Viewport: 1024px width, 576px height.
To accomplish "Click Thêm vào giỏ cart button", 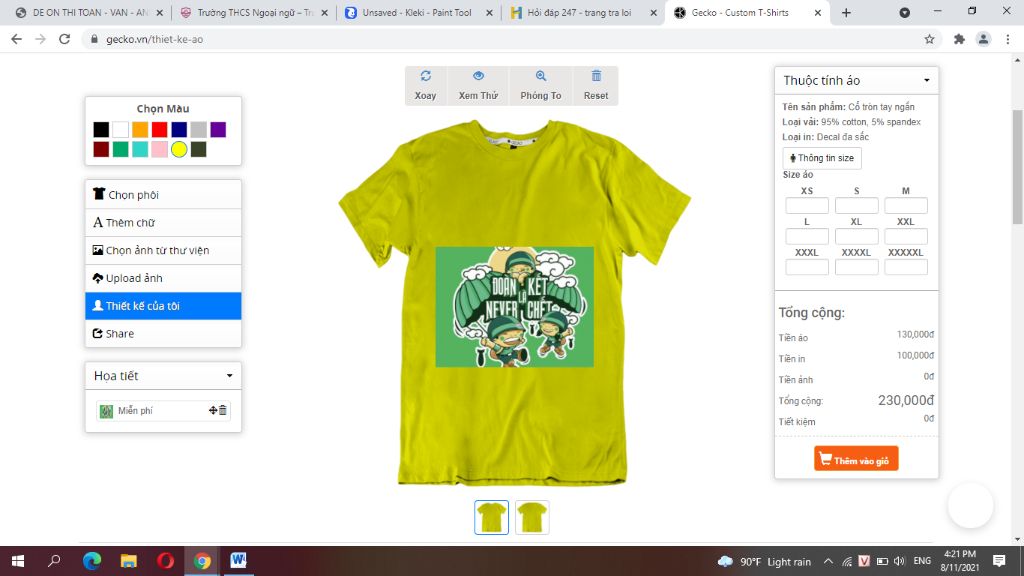I will coord(856,458).
